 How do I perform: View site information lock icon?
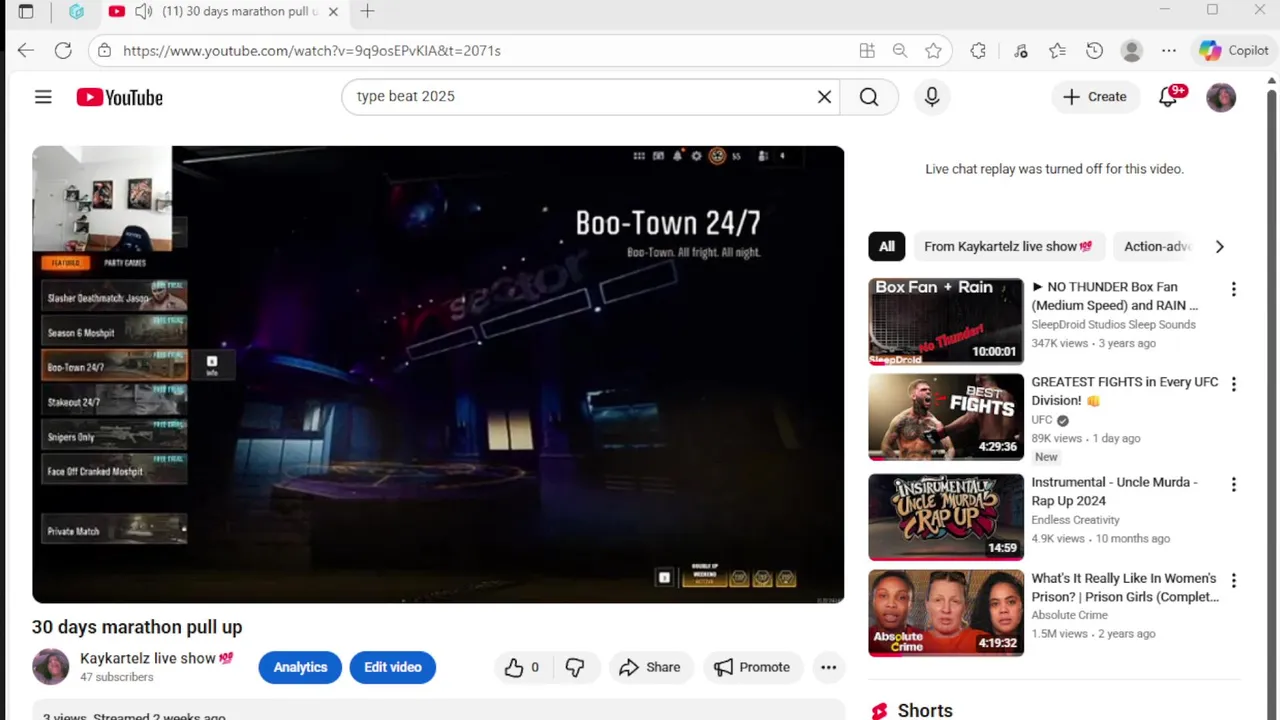pos(104,50)
